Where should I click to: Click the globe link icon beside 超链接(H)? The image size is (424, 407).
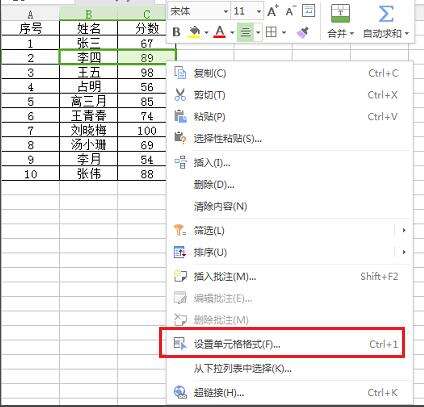[180, 392]
